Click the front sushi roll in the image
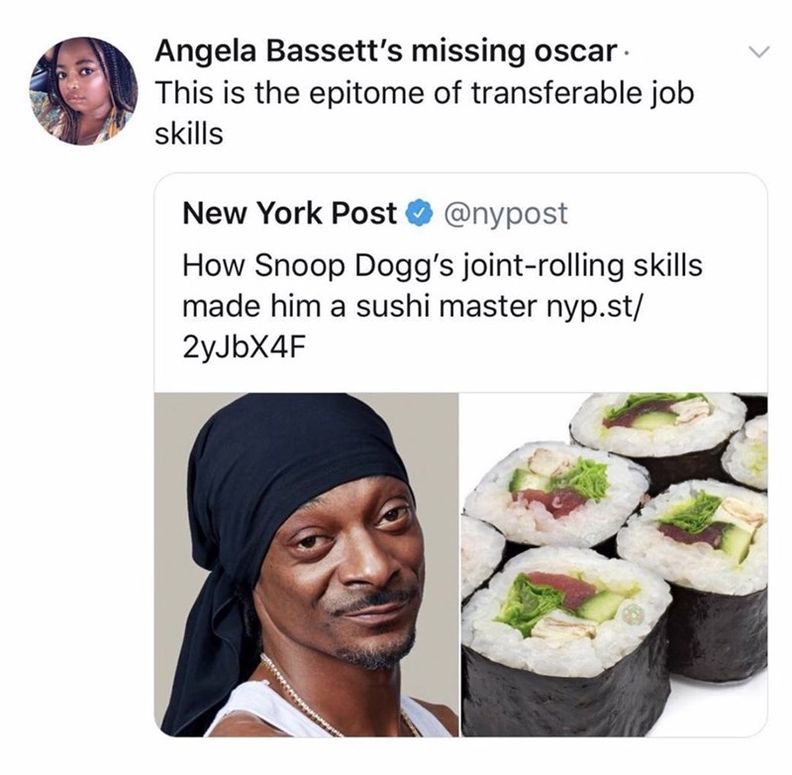 tap(566, 642)
